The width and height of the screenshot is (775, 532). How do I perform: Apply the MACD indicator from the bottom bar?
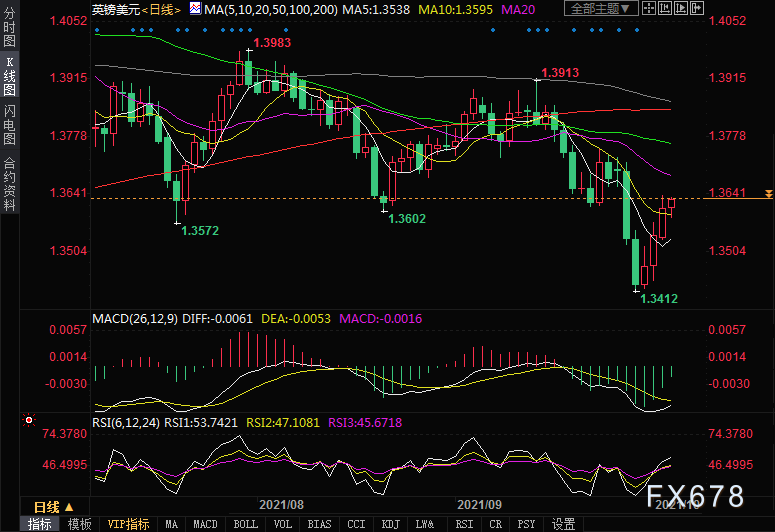[205, 524]
